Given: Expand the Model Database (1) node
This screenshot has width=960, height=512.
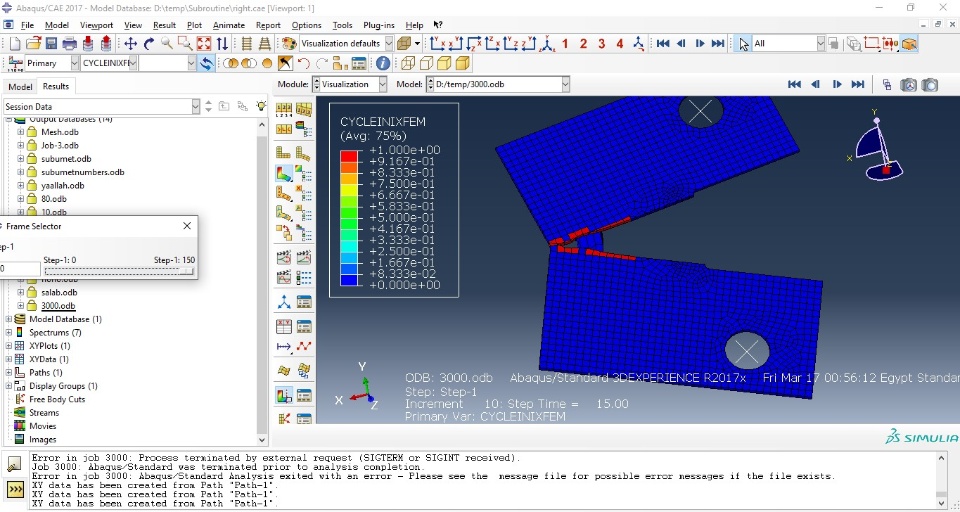Looking at the screenshot, I should tap(9, 319).
